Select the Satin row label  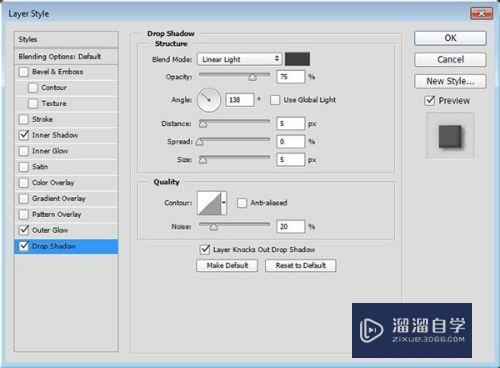[x=40, y=167]
